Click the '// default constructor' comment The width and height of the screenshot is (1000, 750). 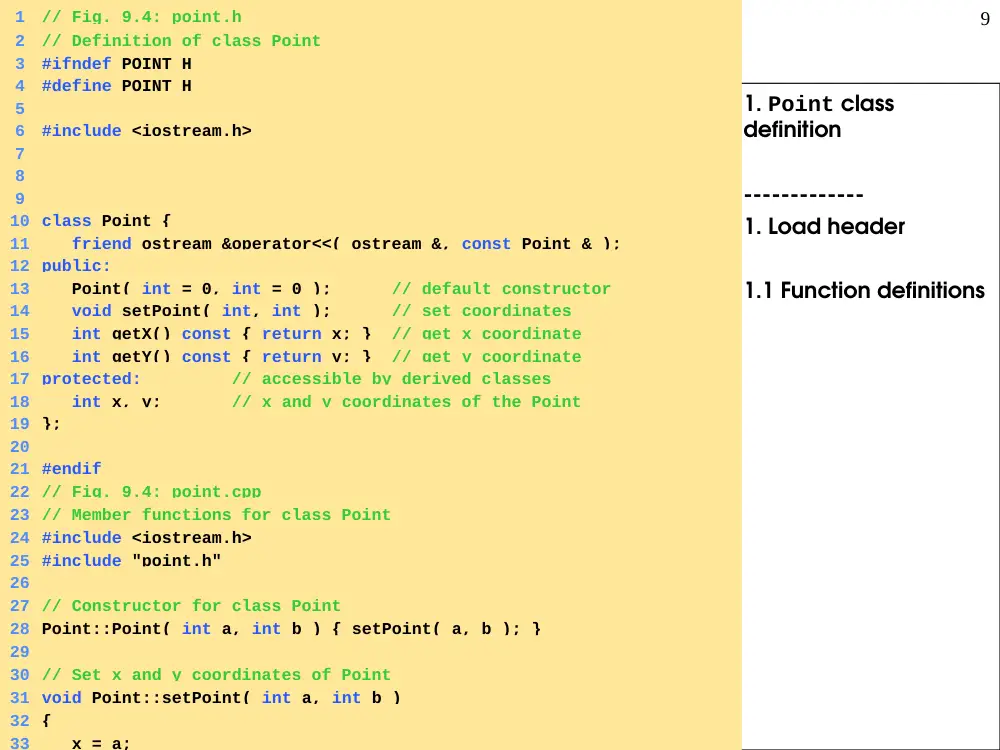coord(501,289)
